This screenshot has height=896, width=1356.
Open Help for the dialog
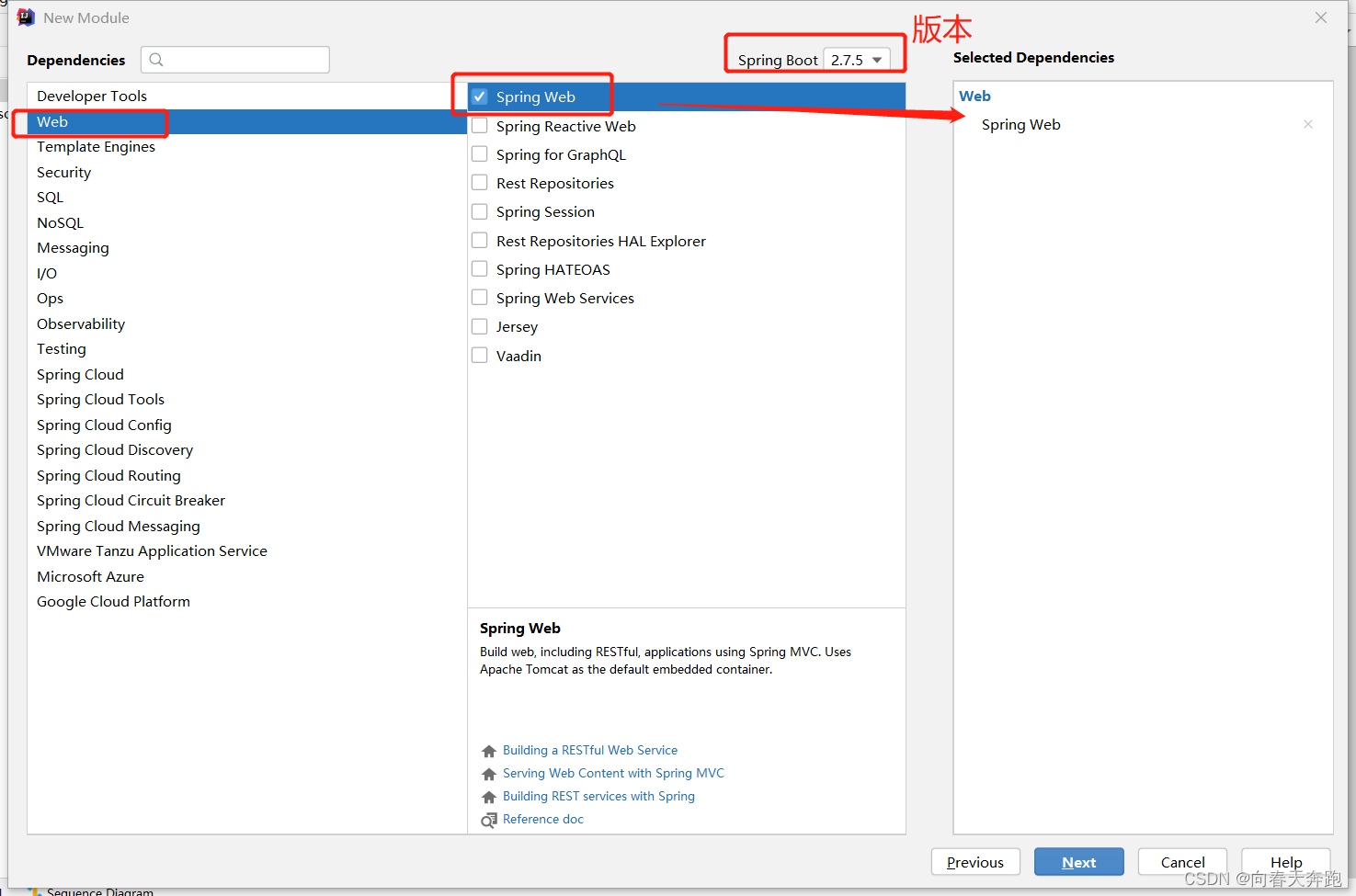[1286, 862]
